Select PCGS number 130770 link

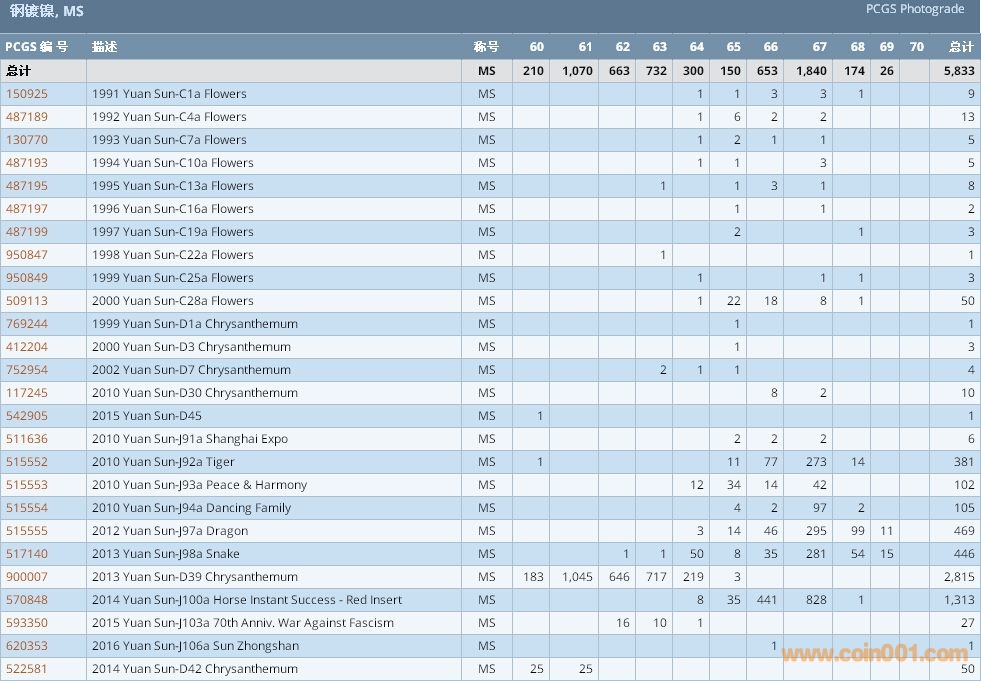pyautogui.click(x=27, y=140)
